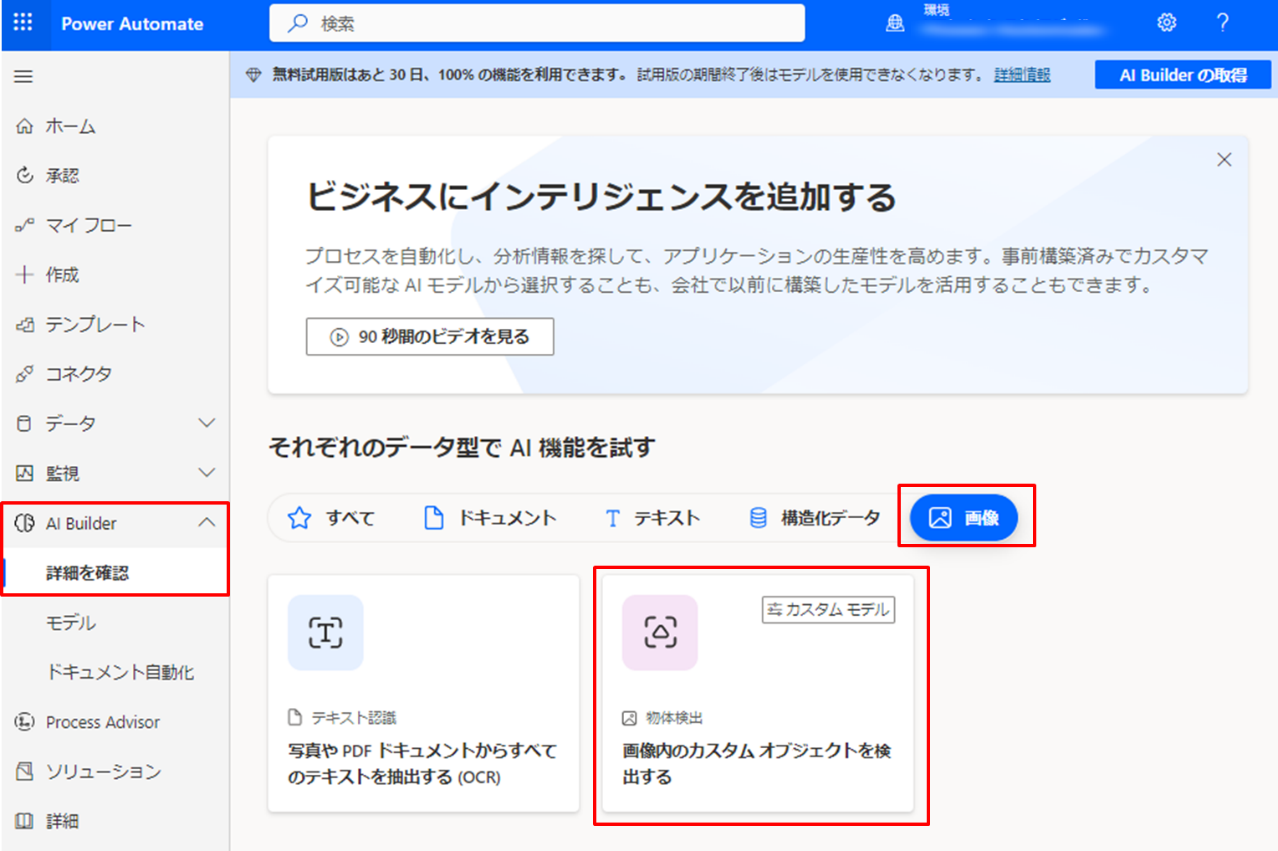The height and width of the screenshot is (851, 1278).
Task: Click the search magnifier icon
Action: pyautogui.click(x=297, y=23)
